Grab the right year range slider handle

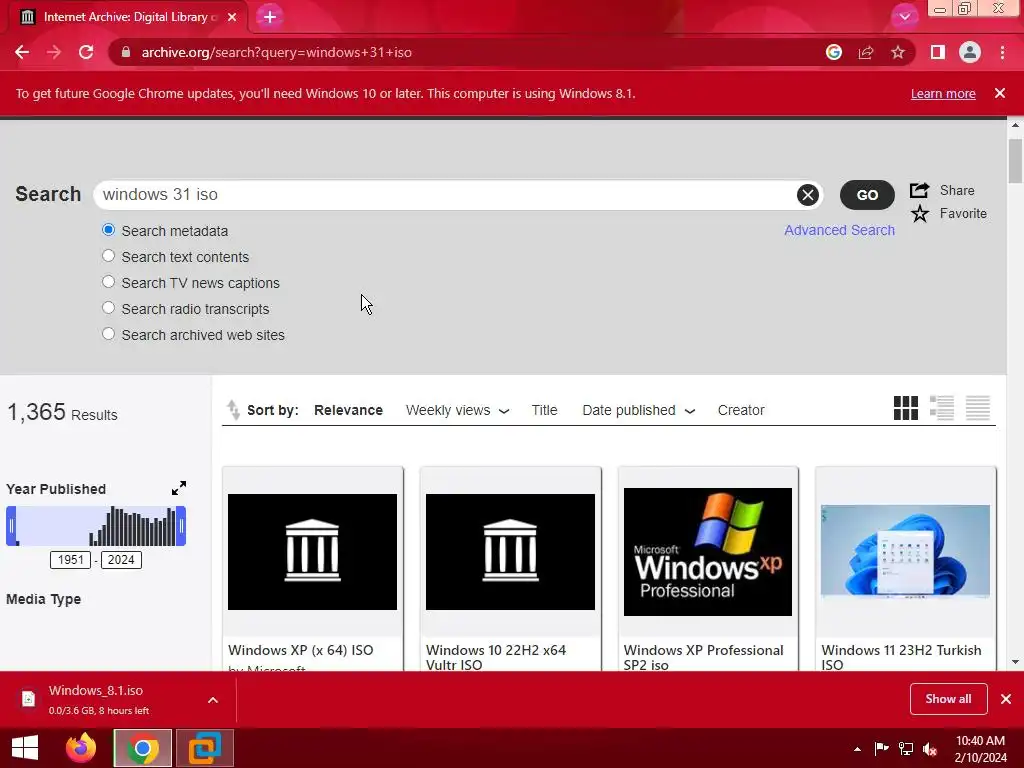[x=181, y=526]
